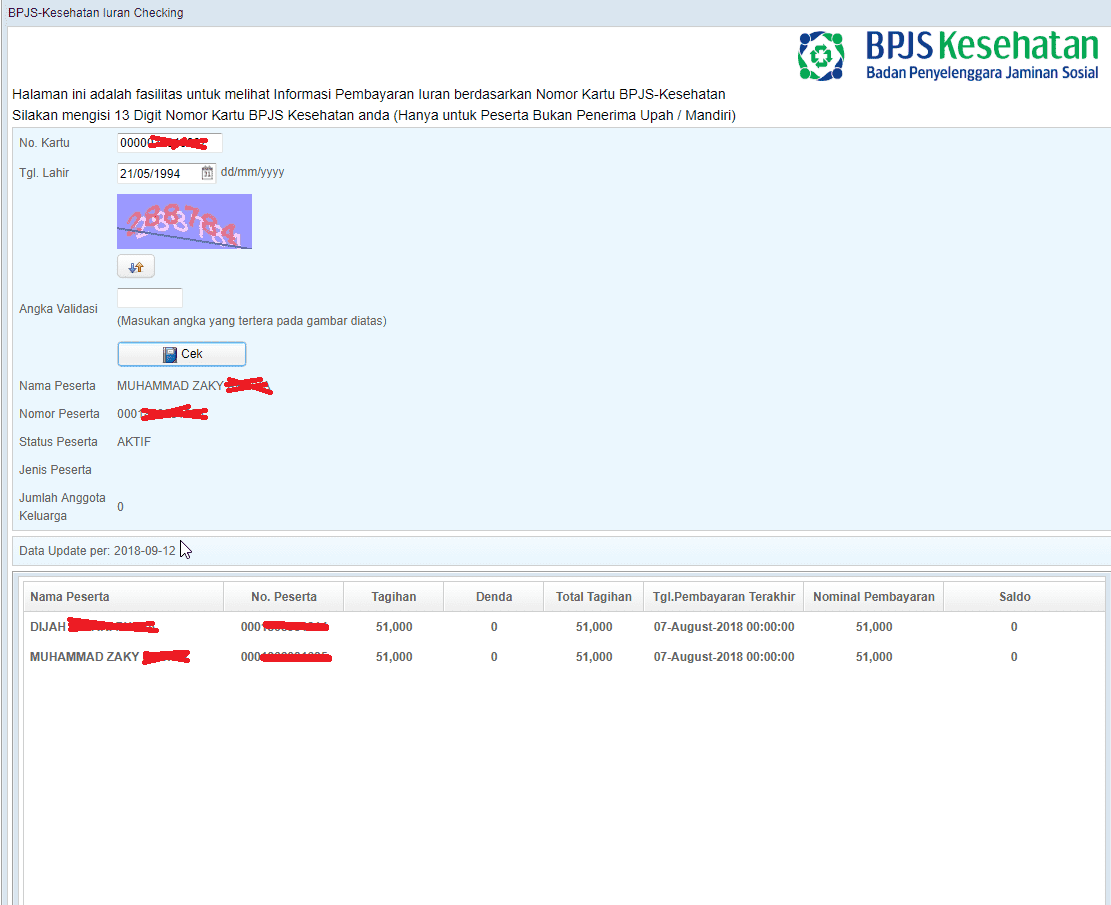Focus the Angka Validasi input box
The image size is (1111, 905).
point(150,298)
